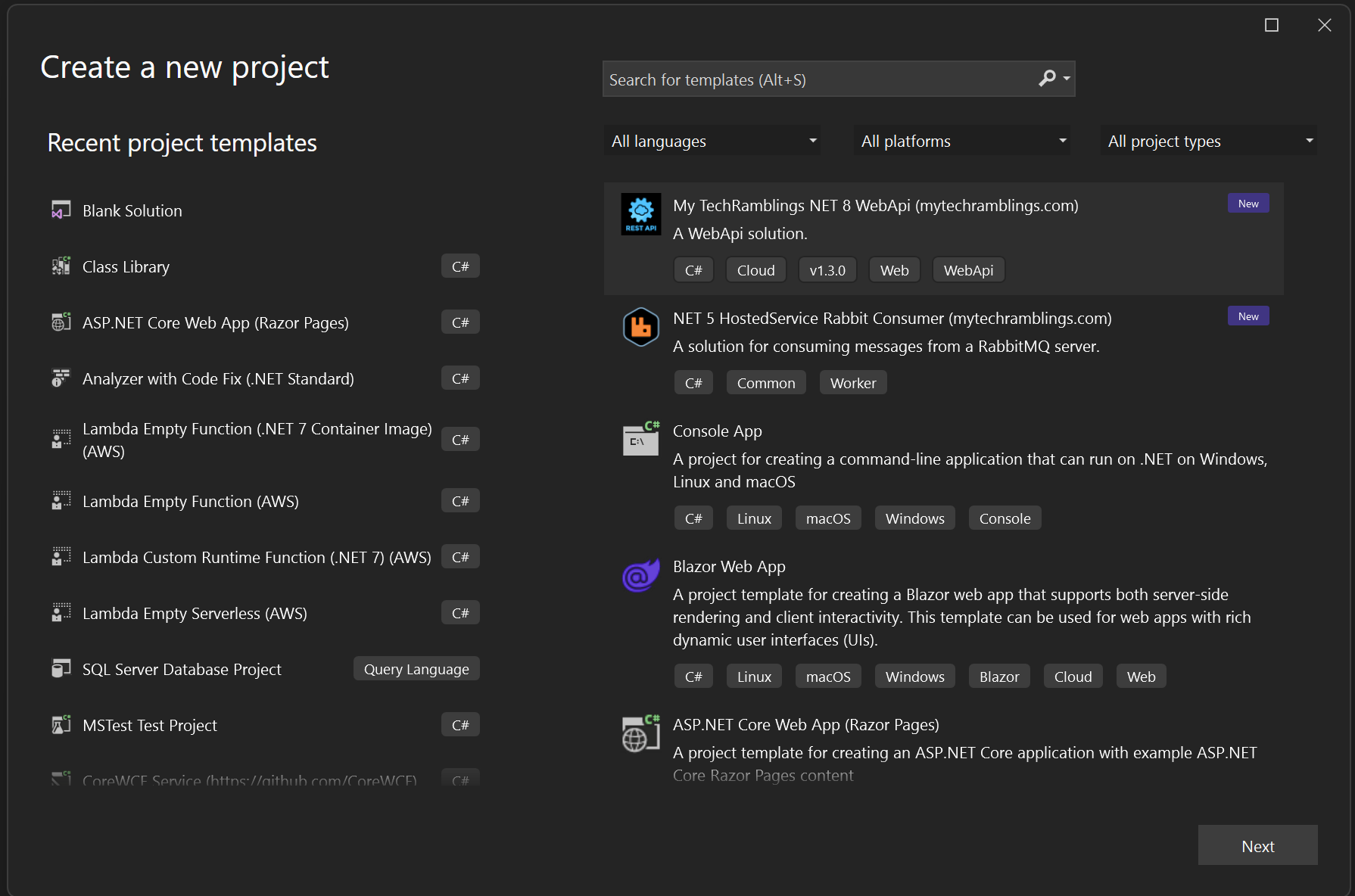
Task: Click the v1.3.0 tag on WebApi template
Action: (827, 270)
